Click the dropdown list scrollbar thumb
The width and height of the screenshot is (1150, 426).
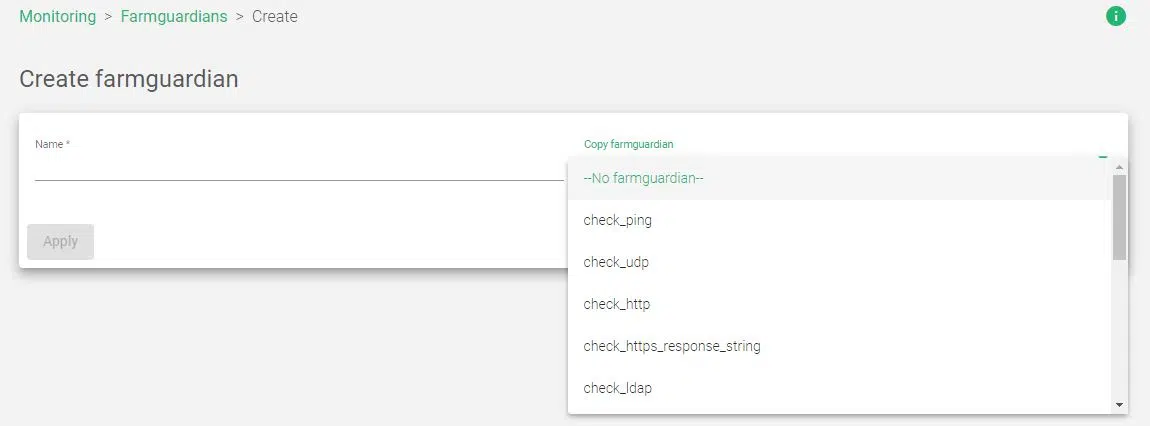[1119, 216]
